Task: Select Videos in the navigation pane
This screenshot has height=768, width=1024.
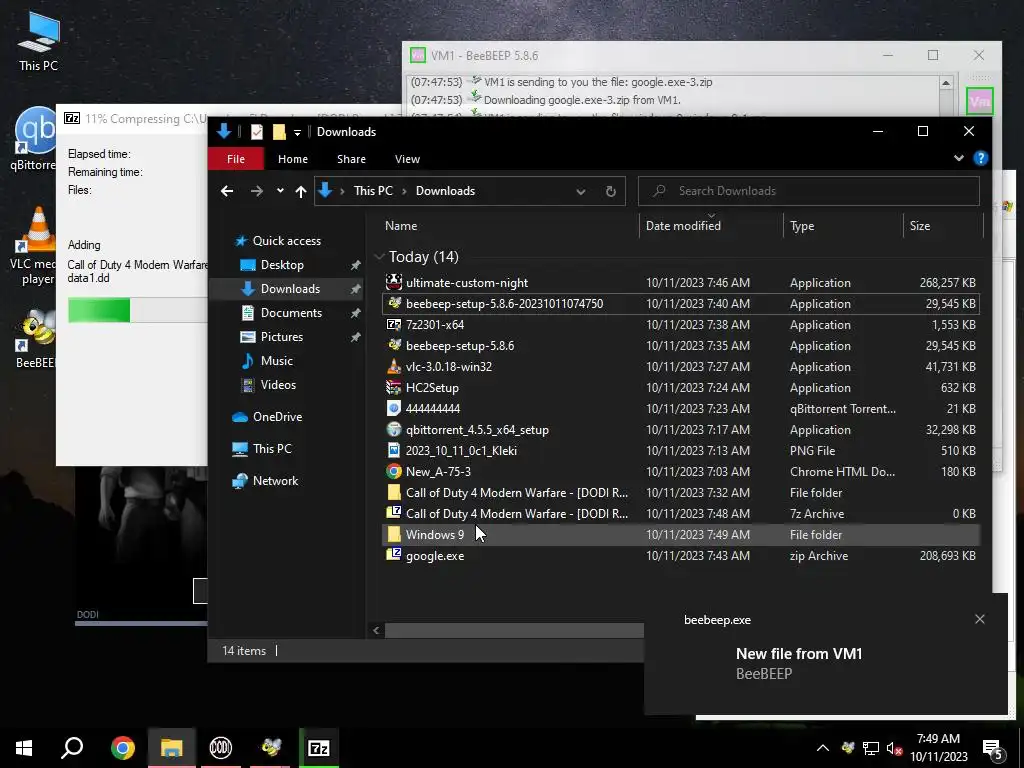Action: click(x=278, y=385)
